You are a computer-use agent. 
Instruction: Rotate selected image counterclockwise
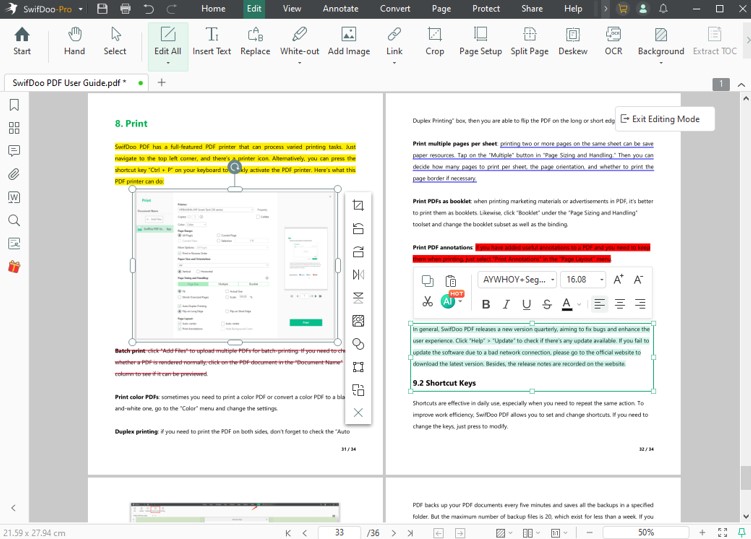(358, 229)
